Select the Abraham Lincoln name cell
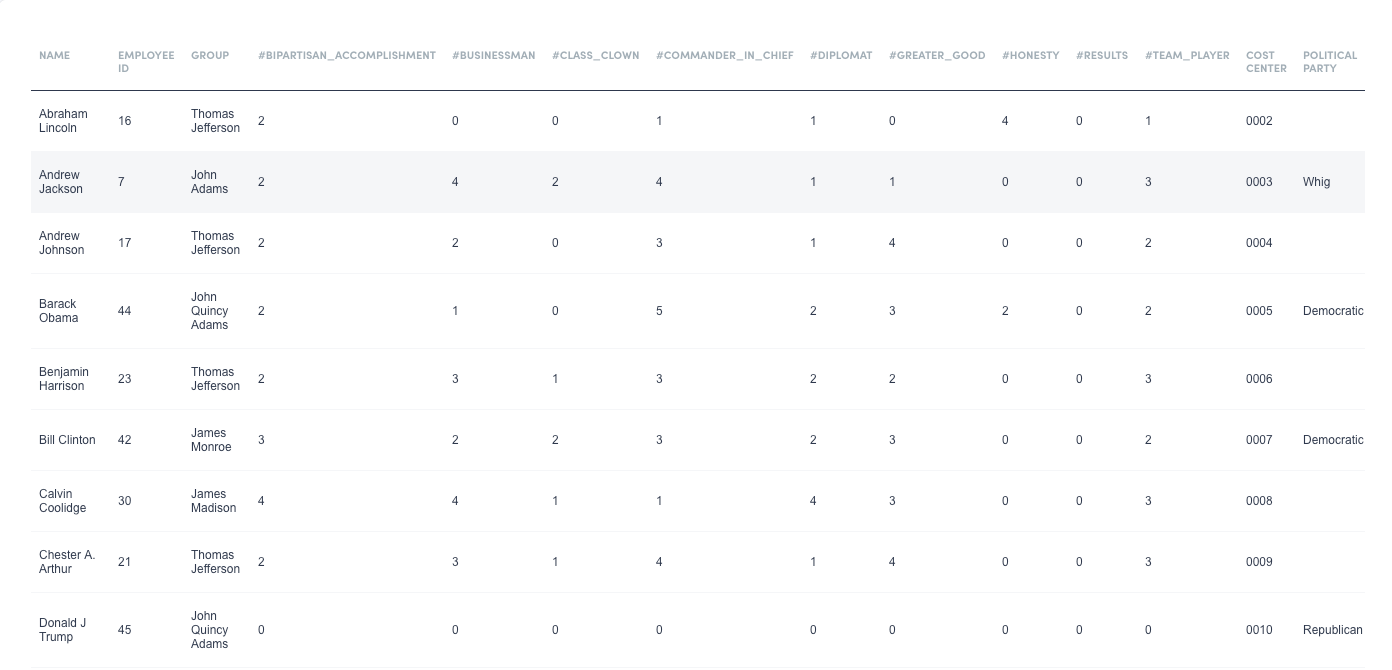 [63, 121]
